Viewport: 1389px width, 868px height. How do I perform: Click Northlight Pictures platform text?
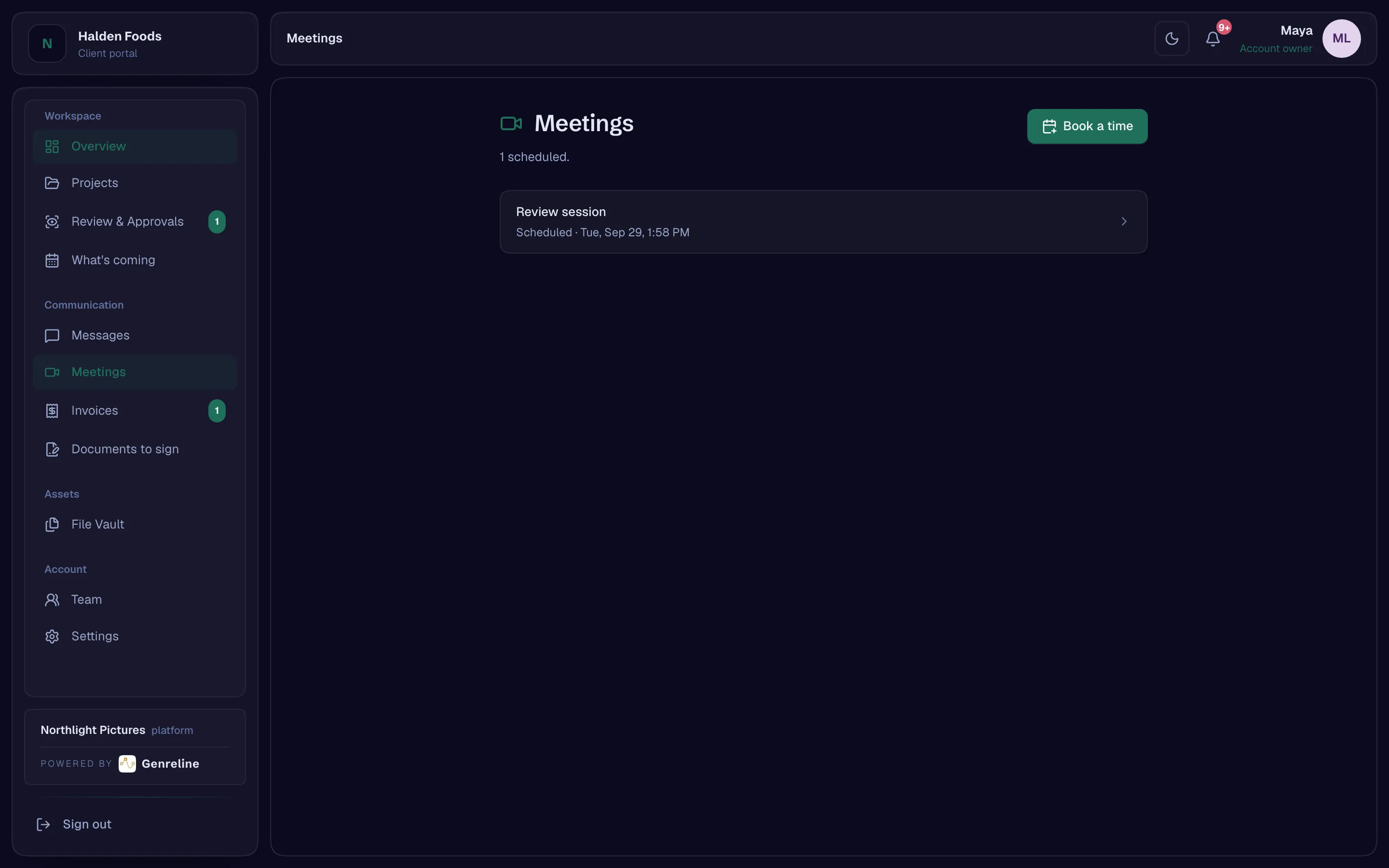coord(117,730)
